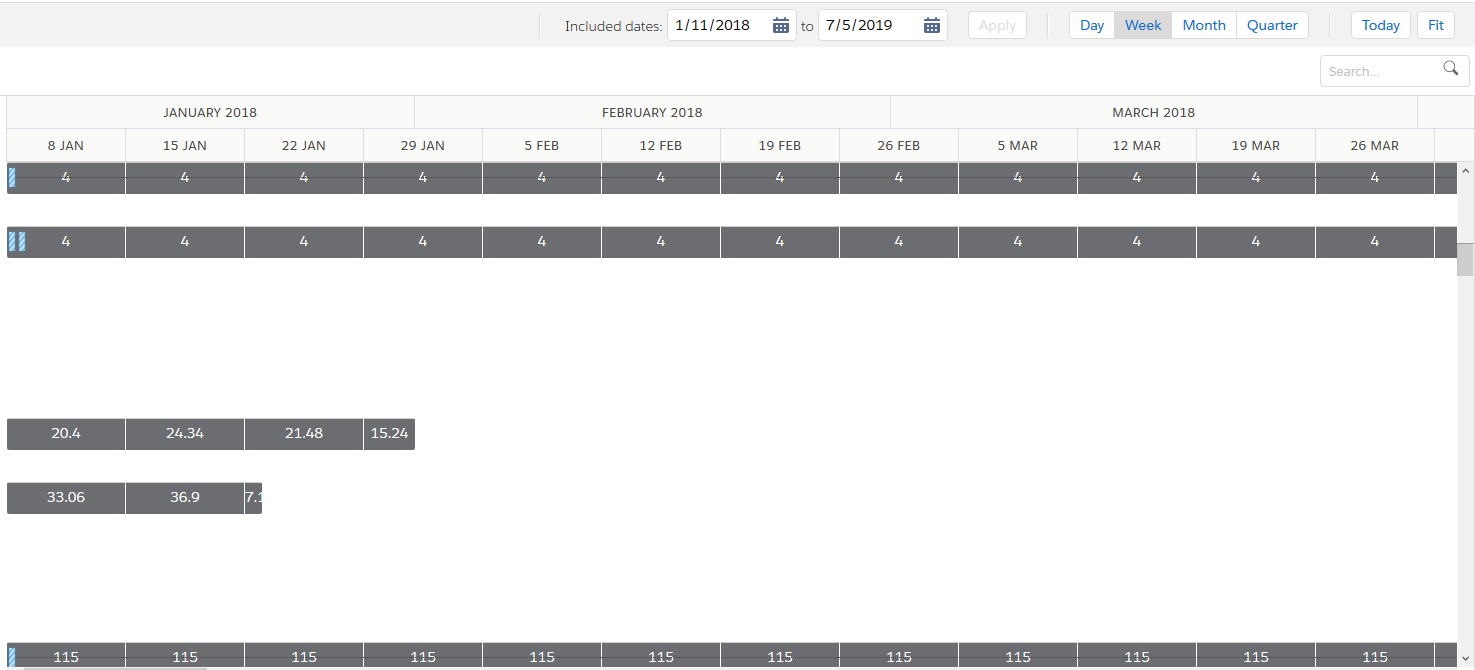The height and width of the screenshot is (670, 1475).
Task: Open the end date calendar picker
Action: pos(931,26)
